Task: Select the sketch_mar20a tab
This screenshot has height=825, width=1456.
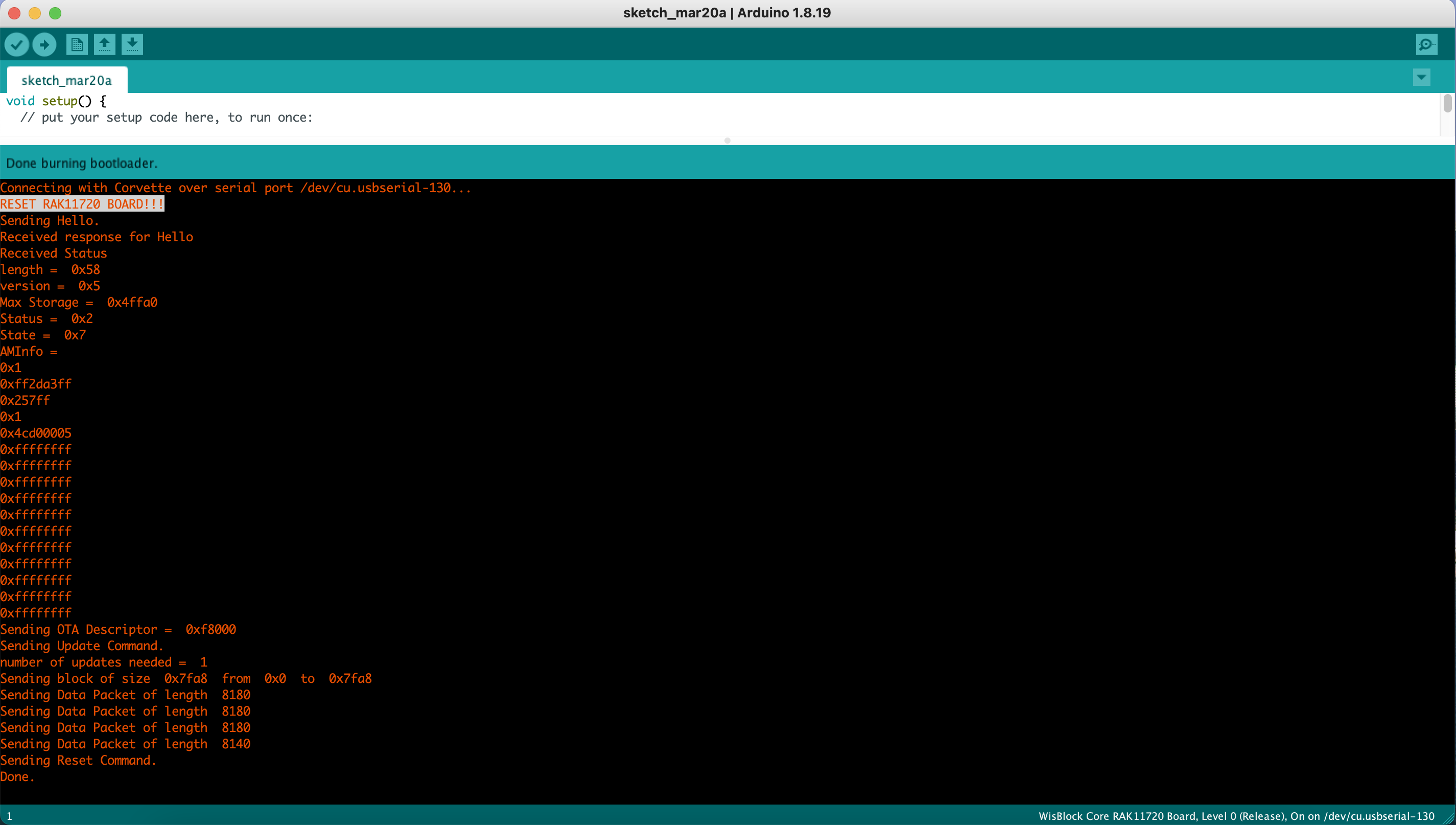Action: 67,80
